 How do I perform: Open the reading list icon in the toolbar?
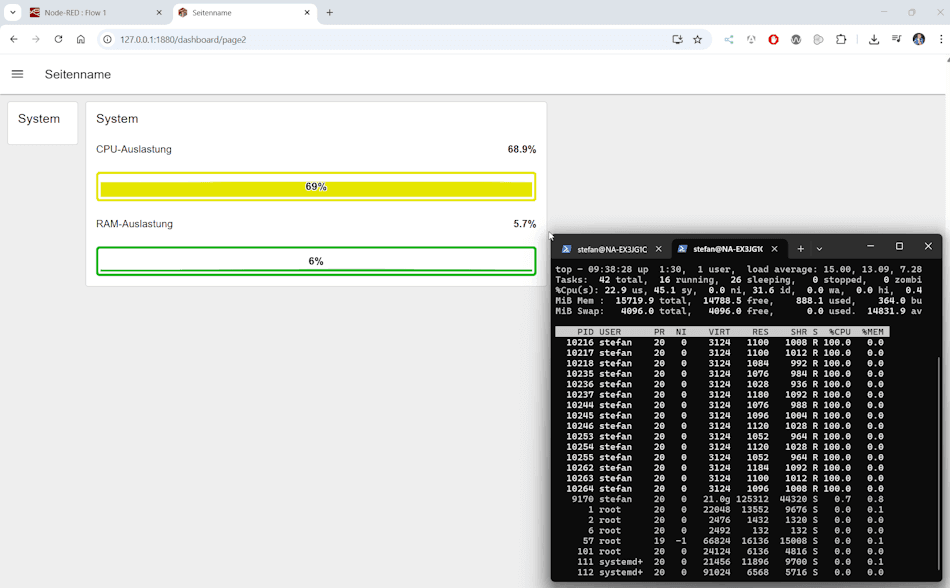pyautogui.click(x=898, y=38)
